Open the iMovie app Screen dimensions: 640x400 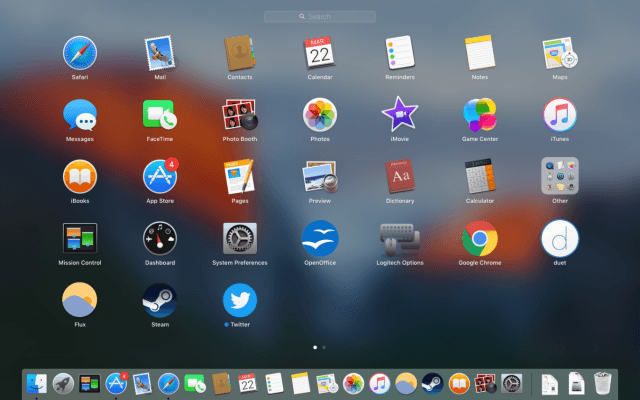(x=400, y=114)
